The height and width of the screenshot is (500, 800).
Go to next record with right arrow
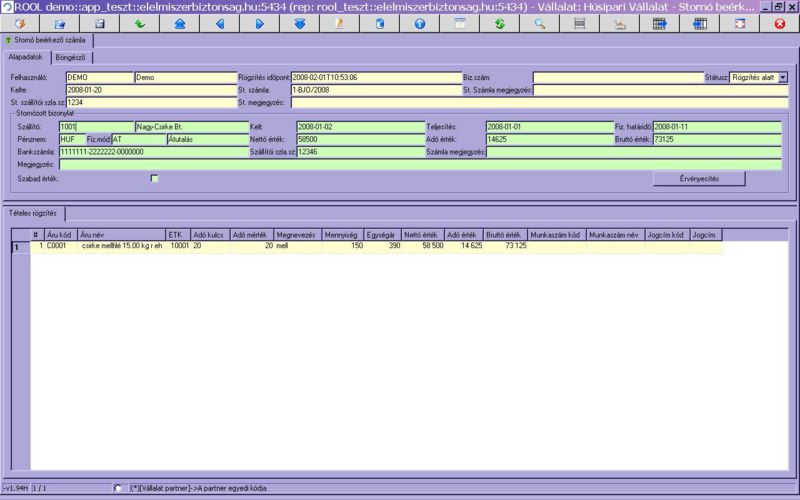coord(259,22)
